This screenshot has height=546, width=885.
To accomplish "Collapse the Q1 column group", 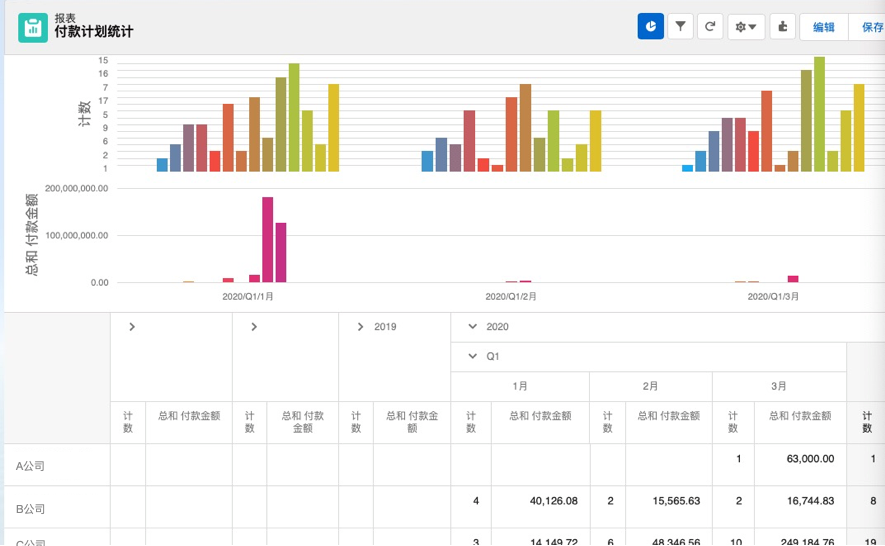I will pos(473,356).
